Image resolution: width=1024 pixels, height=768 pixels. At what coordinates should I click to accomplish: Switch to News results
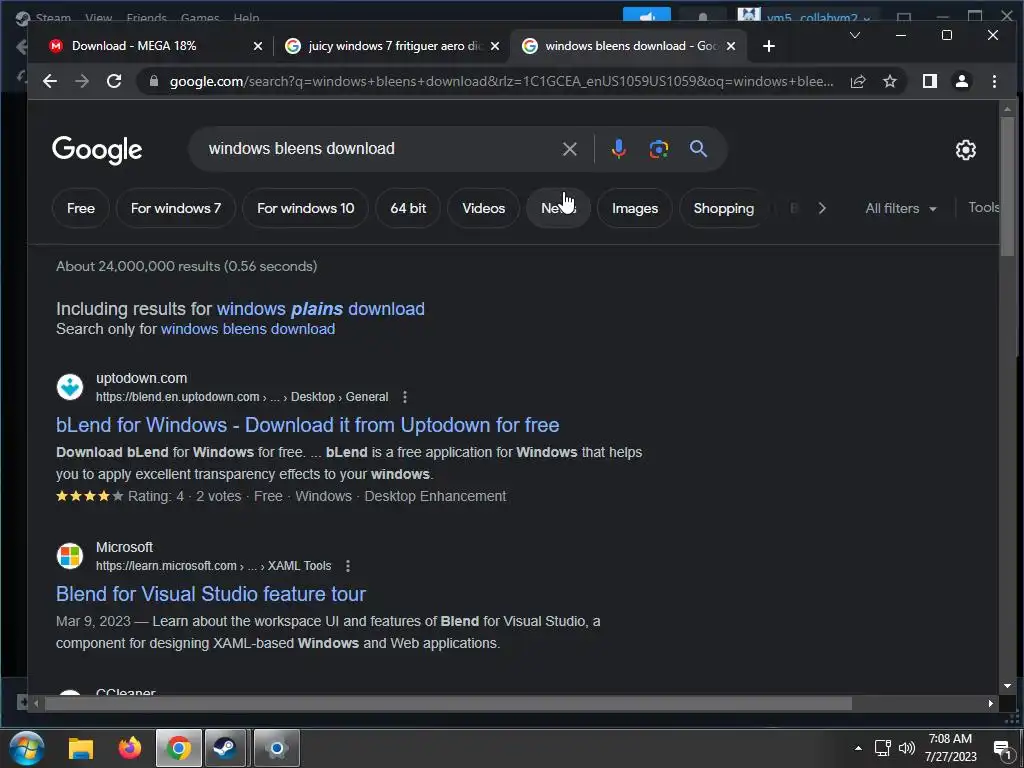[558, 208]
